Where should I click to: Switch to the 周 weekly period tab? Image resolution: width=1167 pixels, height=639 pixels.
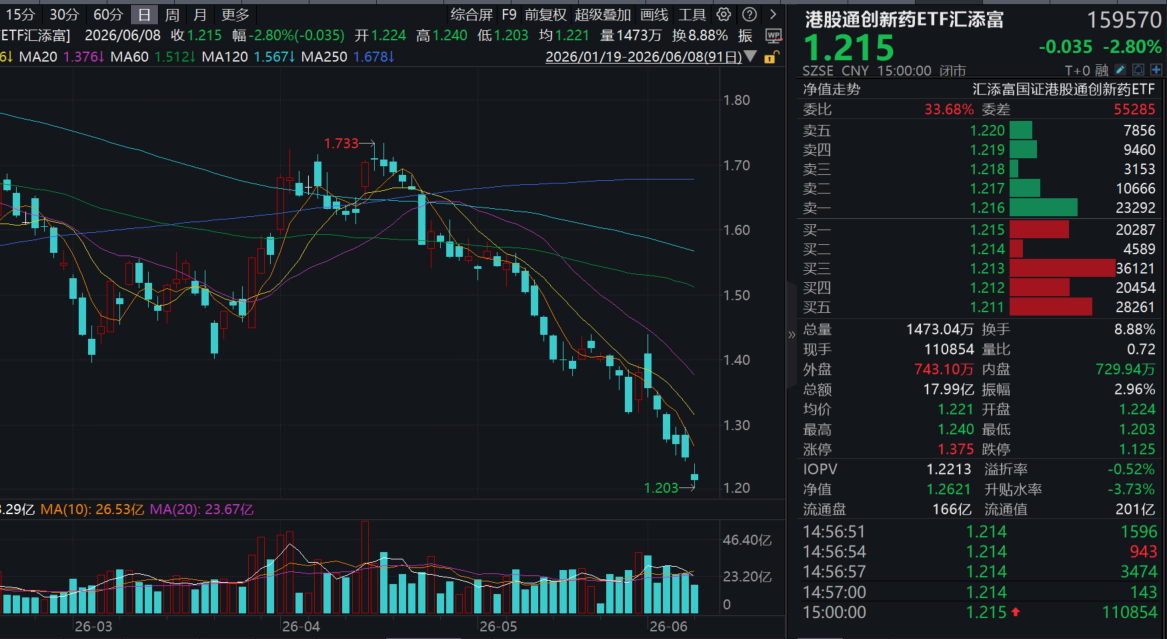(172, 14)
